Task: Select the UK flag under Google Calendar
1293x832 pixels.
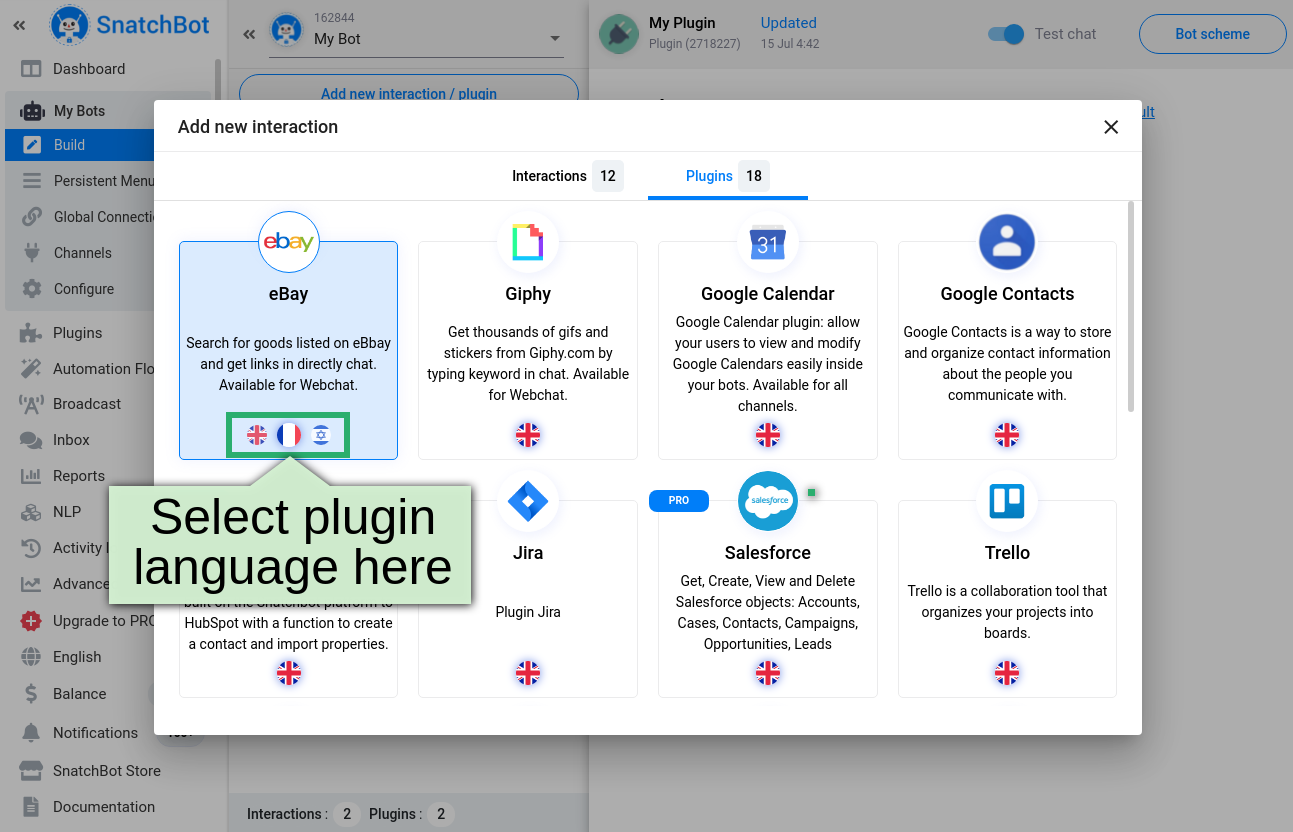Action: coord(768,435)
